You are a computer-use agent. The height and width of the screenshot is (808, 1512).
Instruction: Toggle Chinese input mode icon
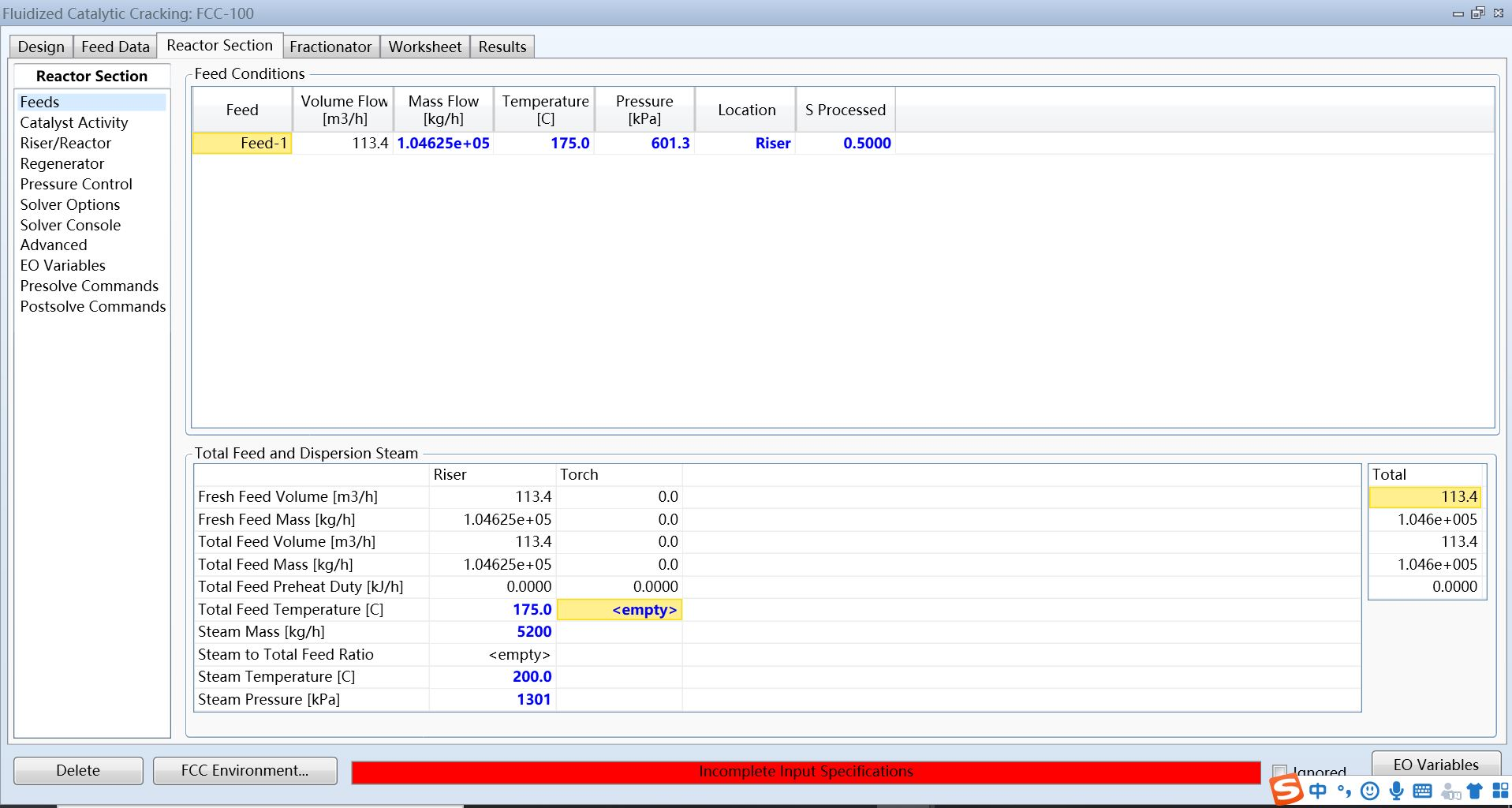1318,791
